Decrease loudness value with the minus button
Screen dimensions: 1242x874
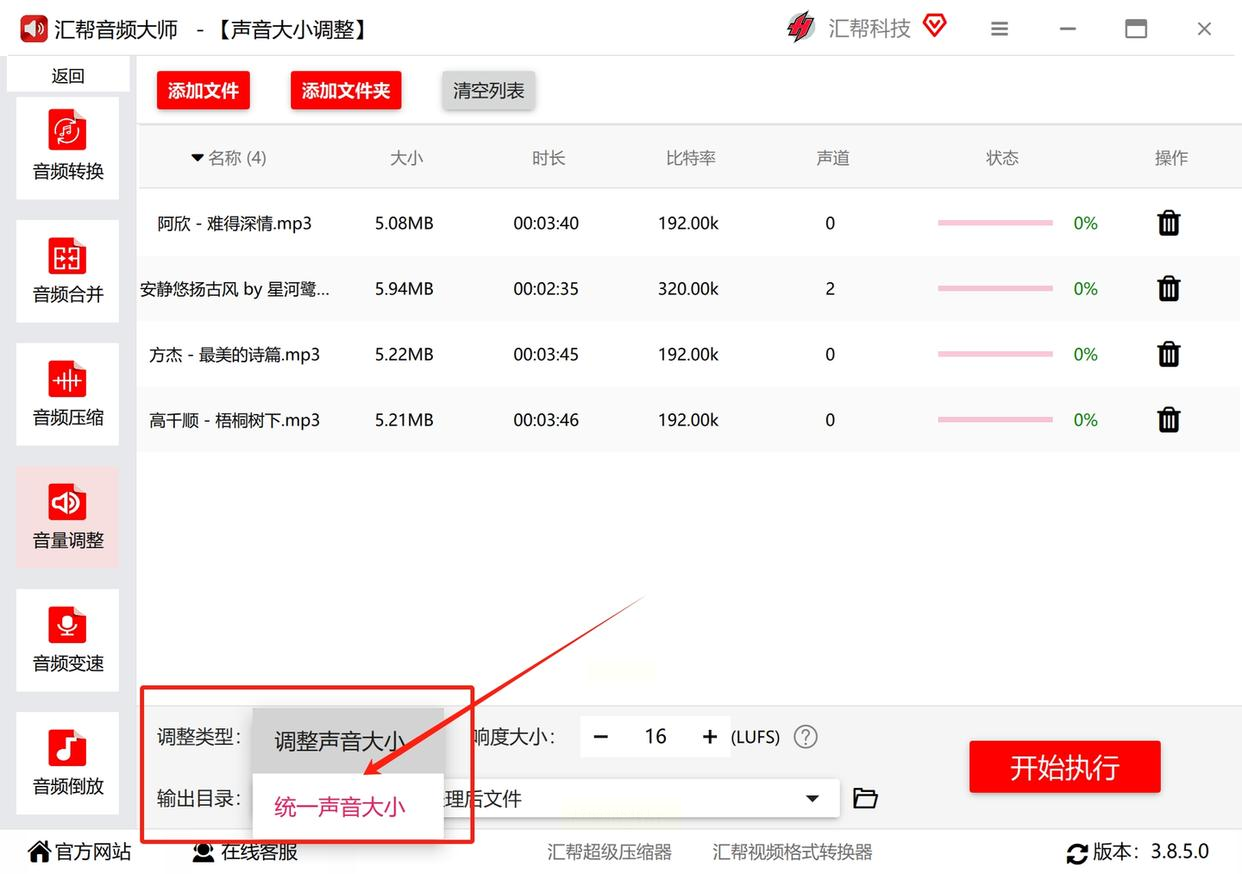point(601,737)
